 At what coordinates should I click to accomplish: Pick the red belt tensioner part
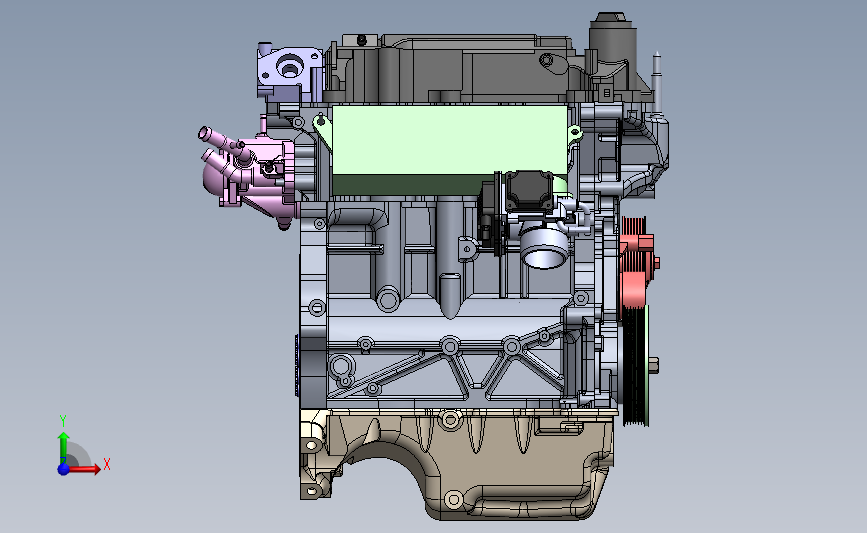(x=636, y=263)
